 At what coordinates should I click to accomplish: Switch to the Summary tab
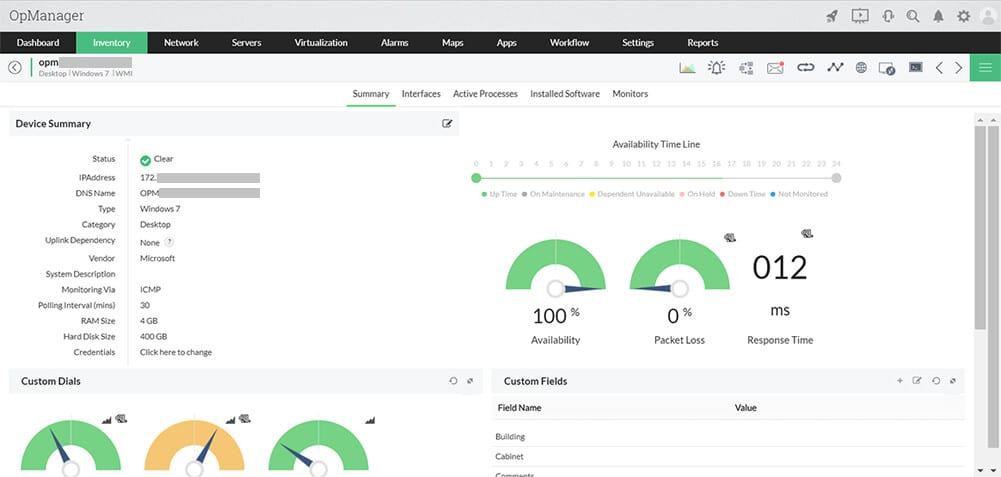tap(371, 94)
